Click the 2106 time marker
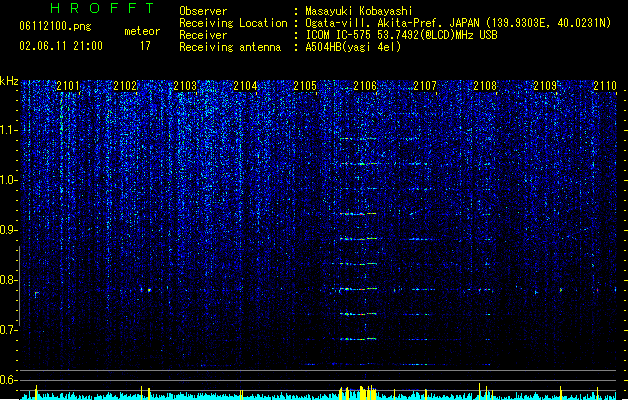Screen dimensions: 629x400 point(365,86)
